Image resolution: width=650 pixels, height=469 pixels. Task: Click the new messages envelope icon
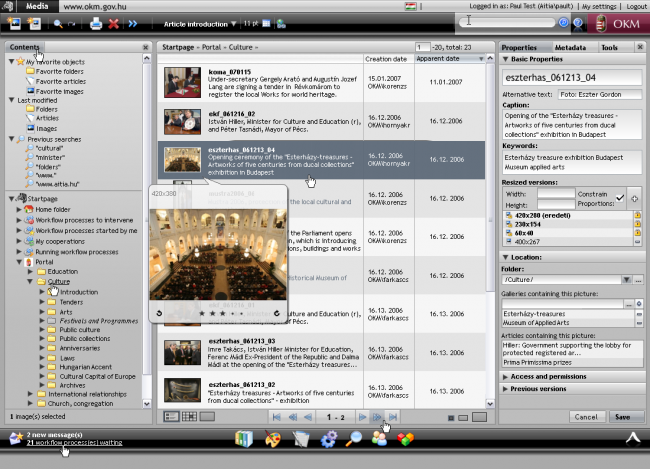pyautogui.click(x=16, y=438)
